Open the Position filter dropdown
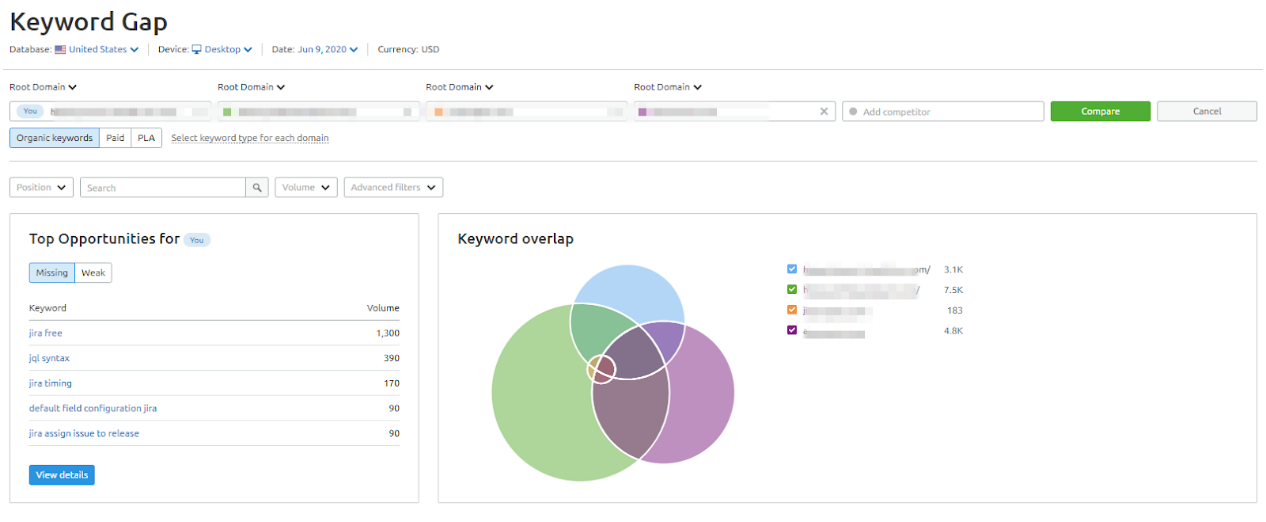Image resolution: width=1266 pixels, height=522 pixels. (x=41, y=187)
